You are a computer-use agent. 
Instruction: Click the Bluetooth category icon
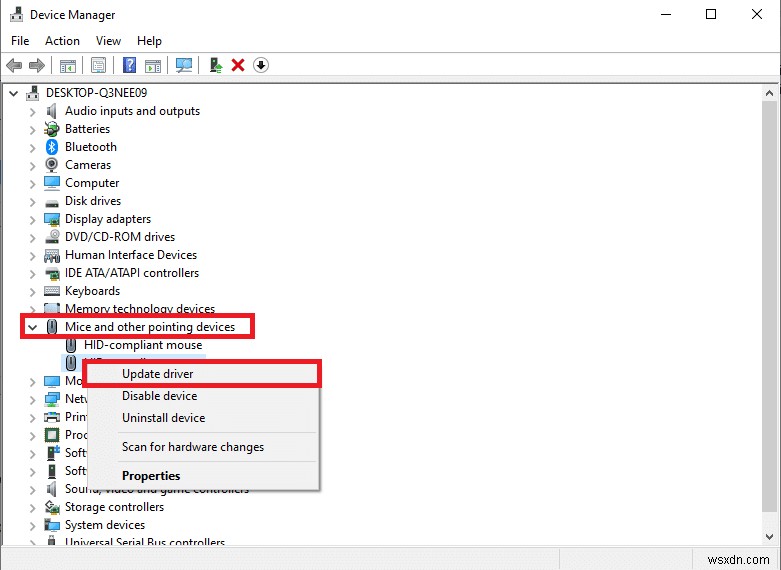point(52,147)
